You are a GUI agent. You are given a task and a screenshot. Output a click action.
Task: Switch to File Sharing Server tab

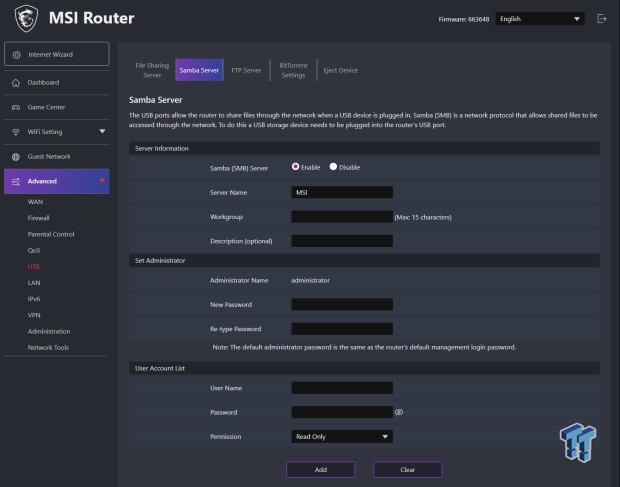pyautogui.click(x=152, y=70)
